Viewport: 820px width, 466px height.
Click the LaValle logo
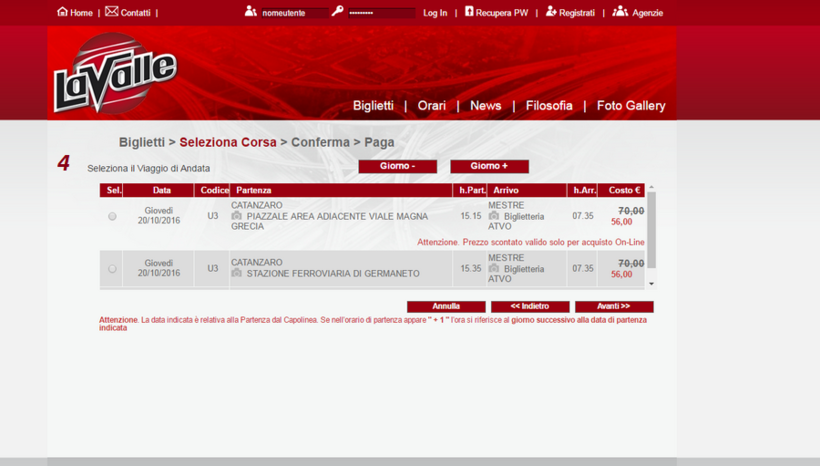(114, 74)
